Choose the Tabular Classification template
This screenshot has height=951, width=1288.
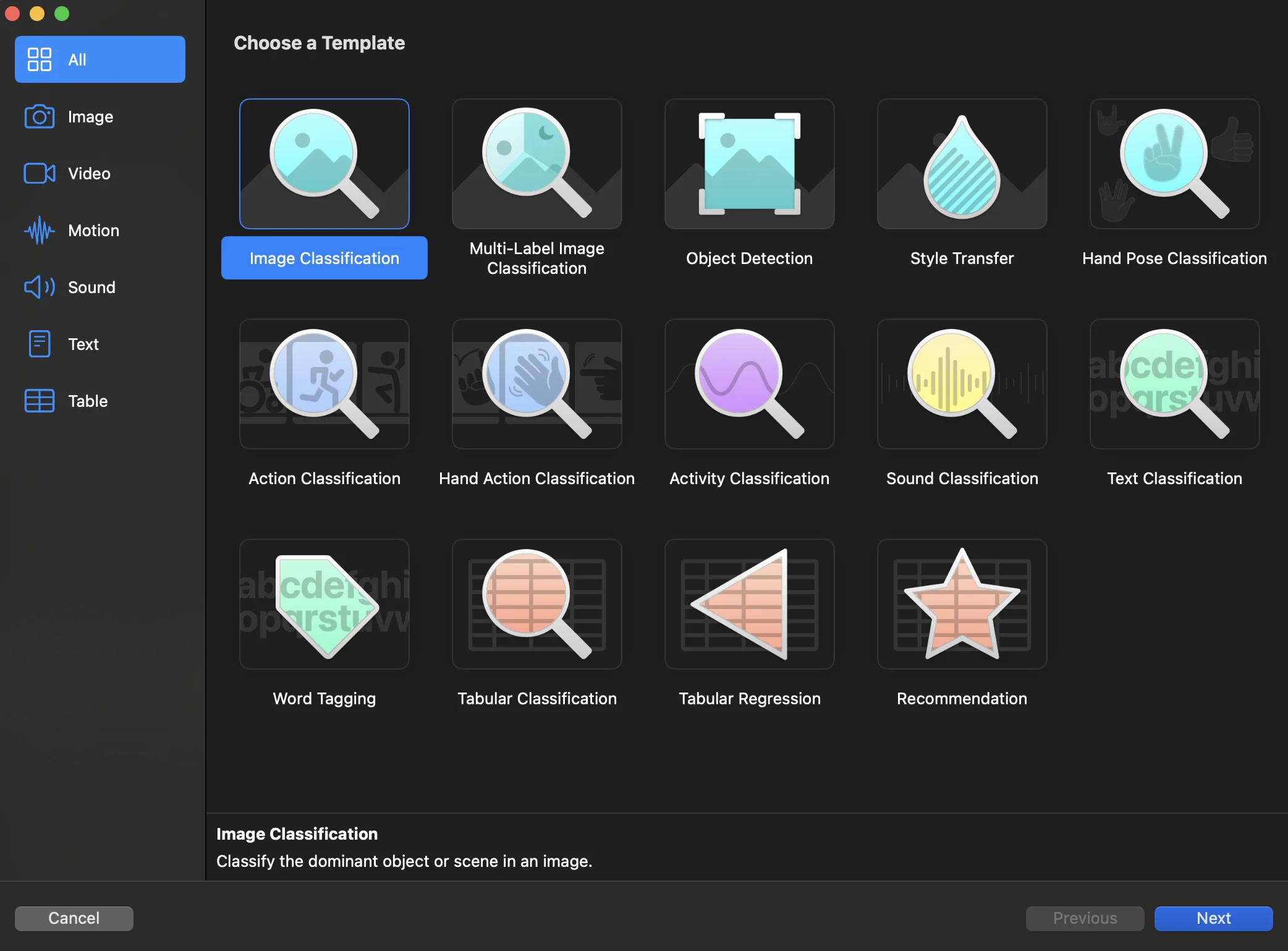click(x=536, y=604)
